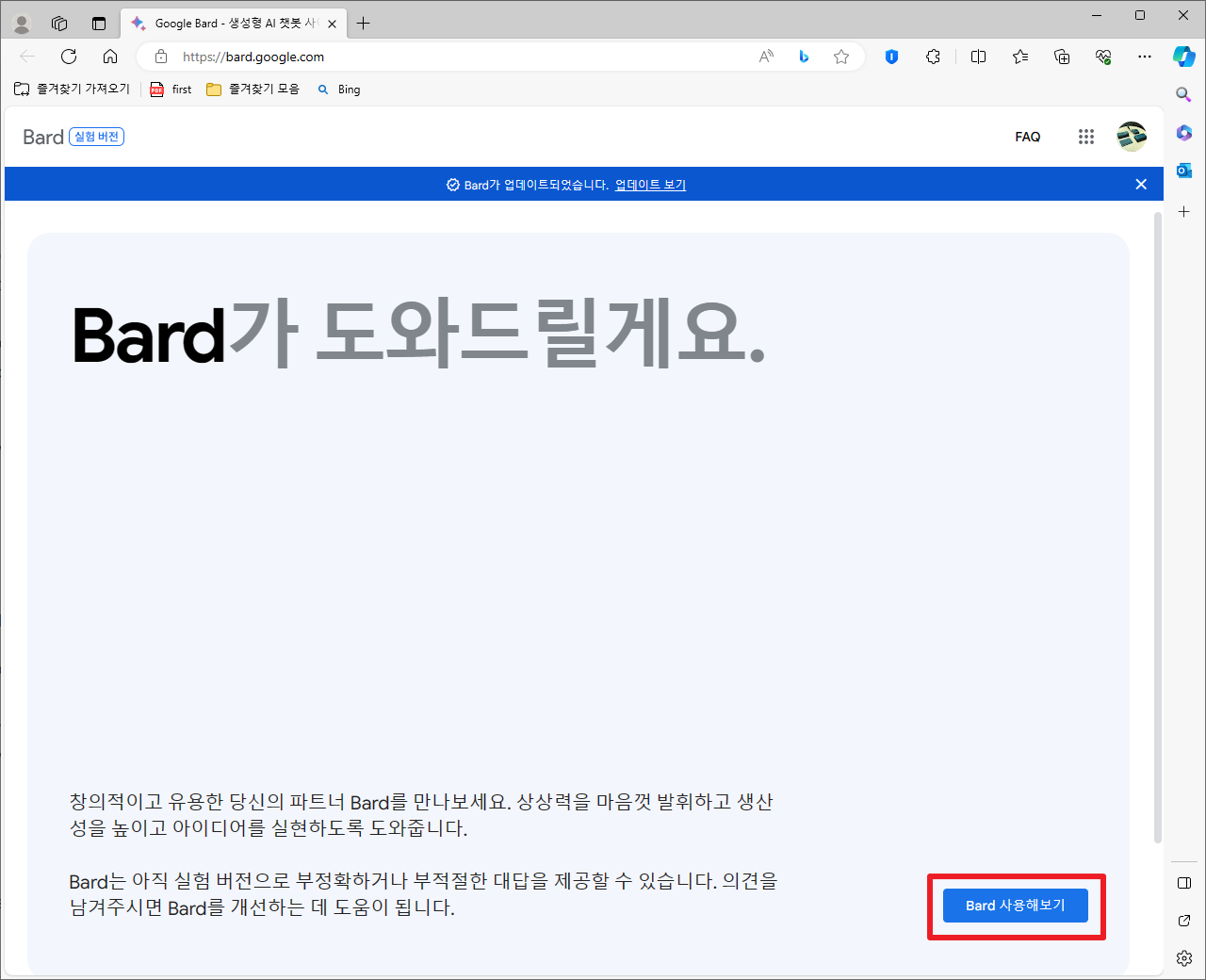1206x980 pixels.
Task: Add a sidebar app with plus
Action: 1184,212
